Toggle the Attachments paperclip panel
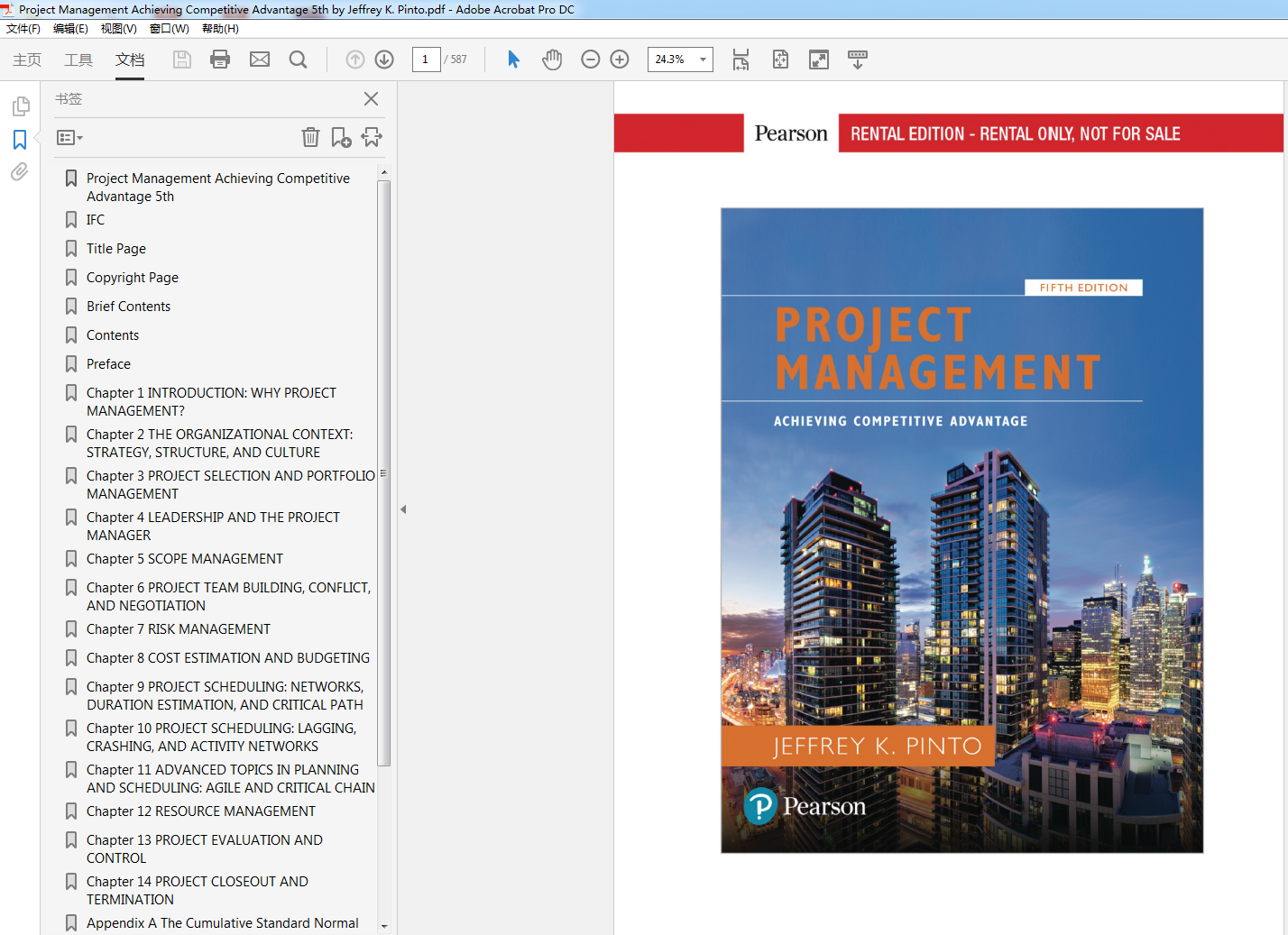1288x935 pixels. (x=20, y=171)
